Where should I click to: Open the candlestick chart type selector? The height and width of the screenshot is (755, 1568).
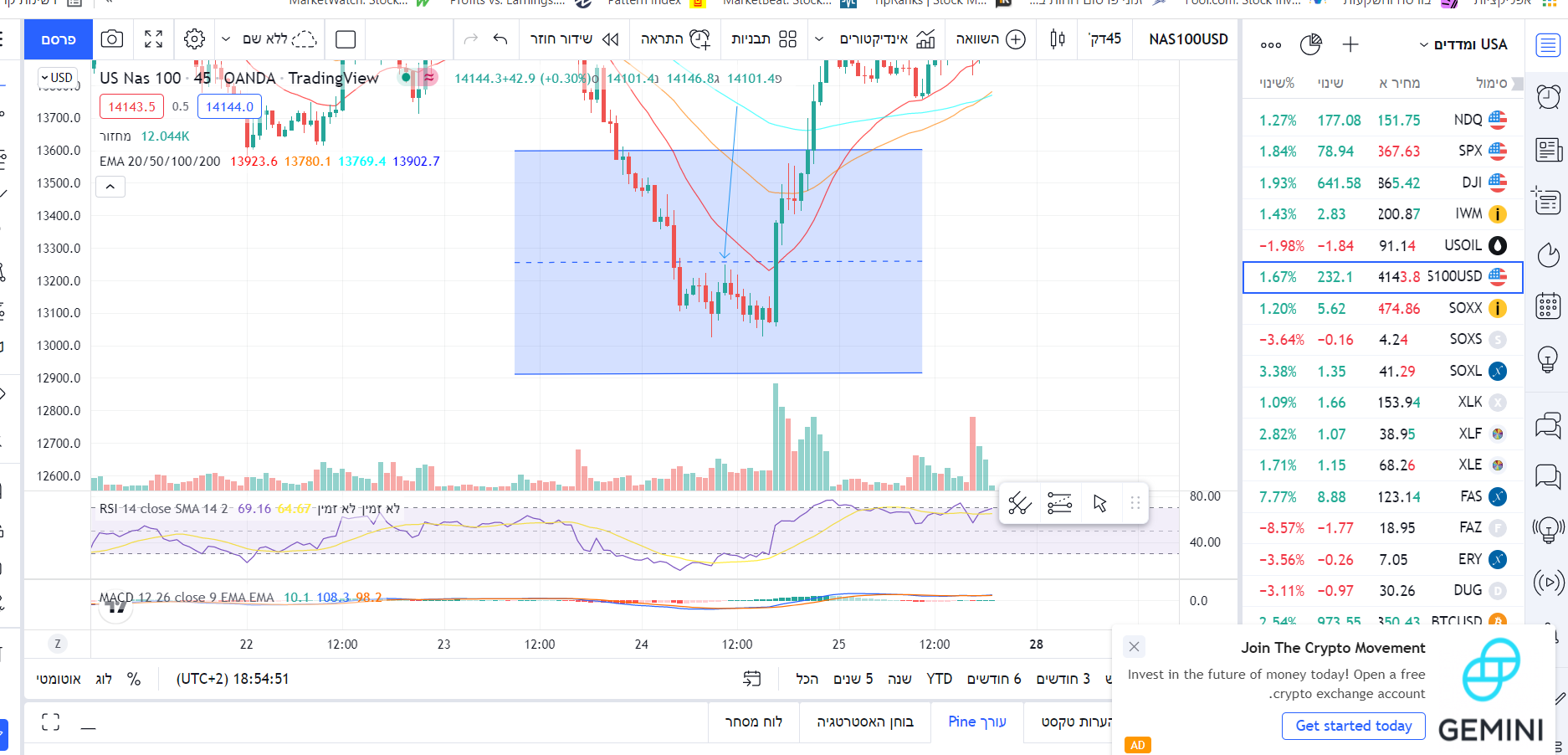[1058, 39]
